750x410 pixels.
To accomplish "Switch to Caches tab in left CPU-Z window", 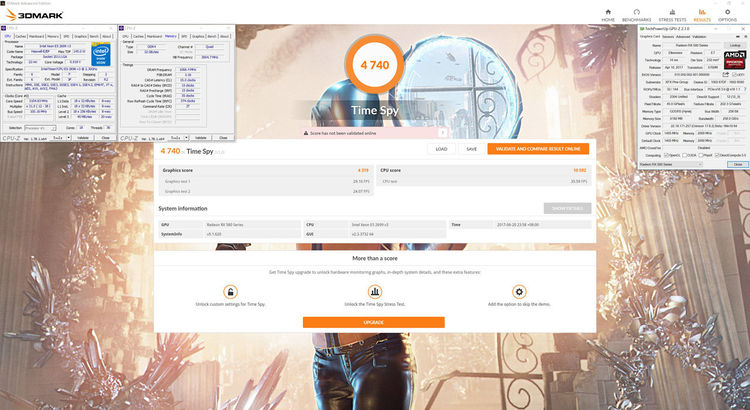I will 21,36.
